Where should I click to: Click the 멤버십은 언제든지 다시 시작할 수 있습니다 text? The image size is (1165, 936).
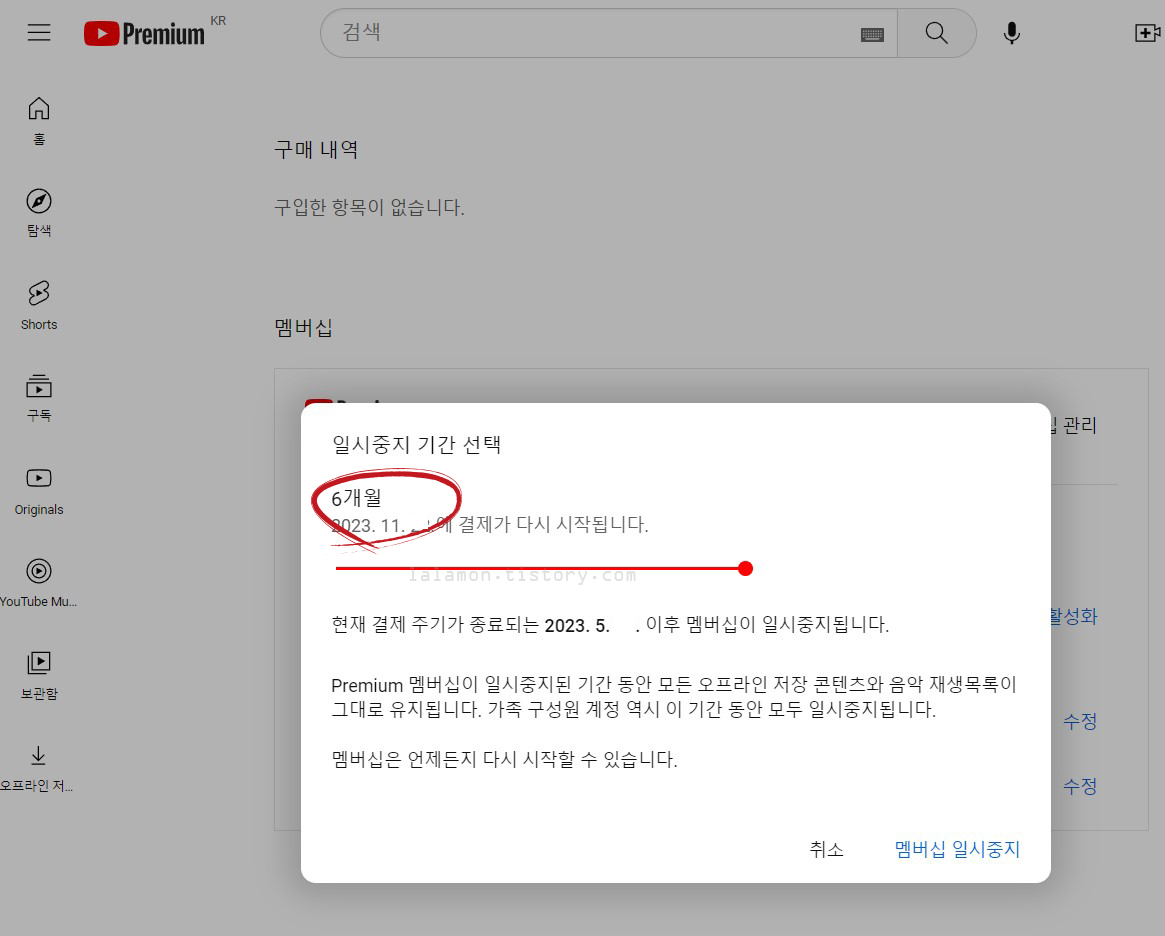(504, 759)
